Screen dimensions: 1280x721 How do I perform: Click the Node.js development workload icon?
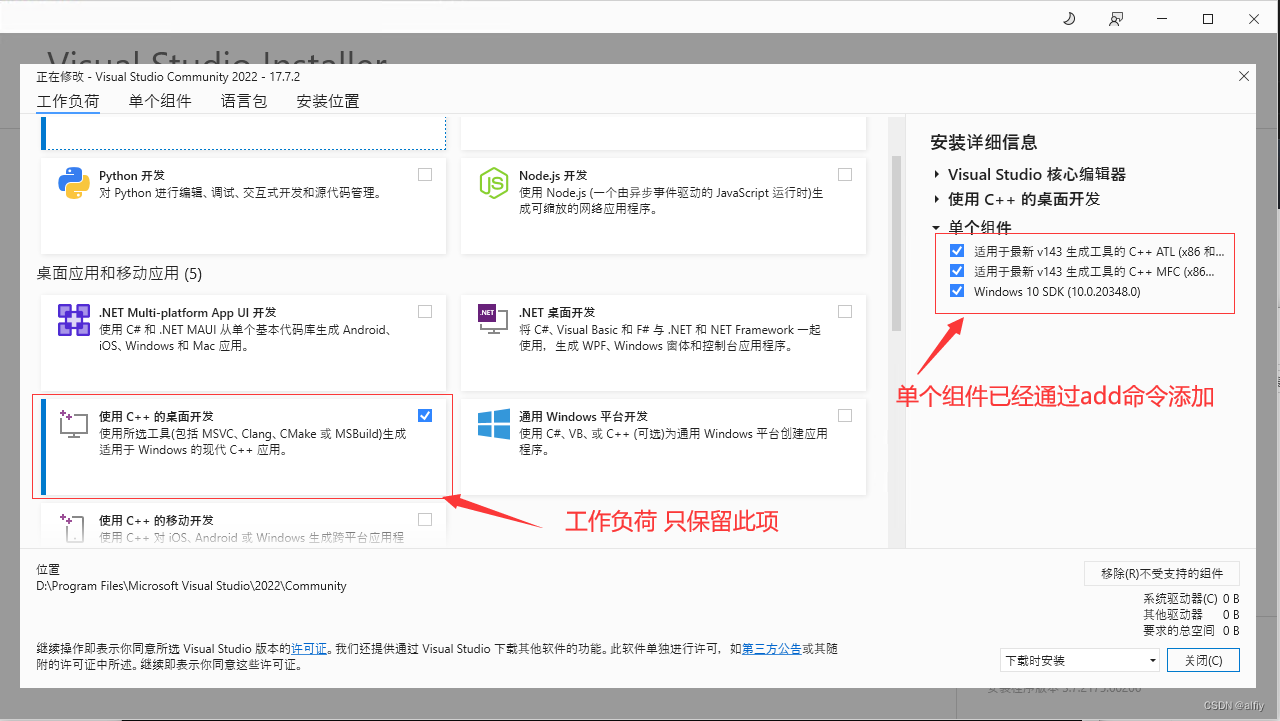click(494, 184)
